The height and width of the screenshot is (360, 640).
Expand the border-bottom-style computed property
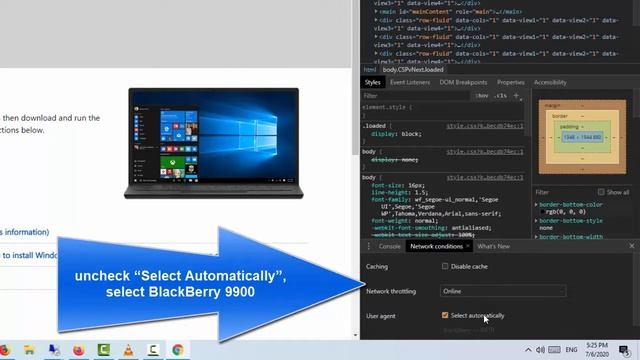(x=536, y=220)
